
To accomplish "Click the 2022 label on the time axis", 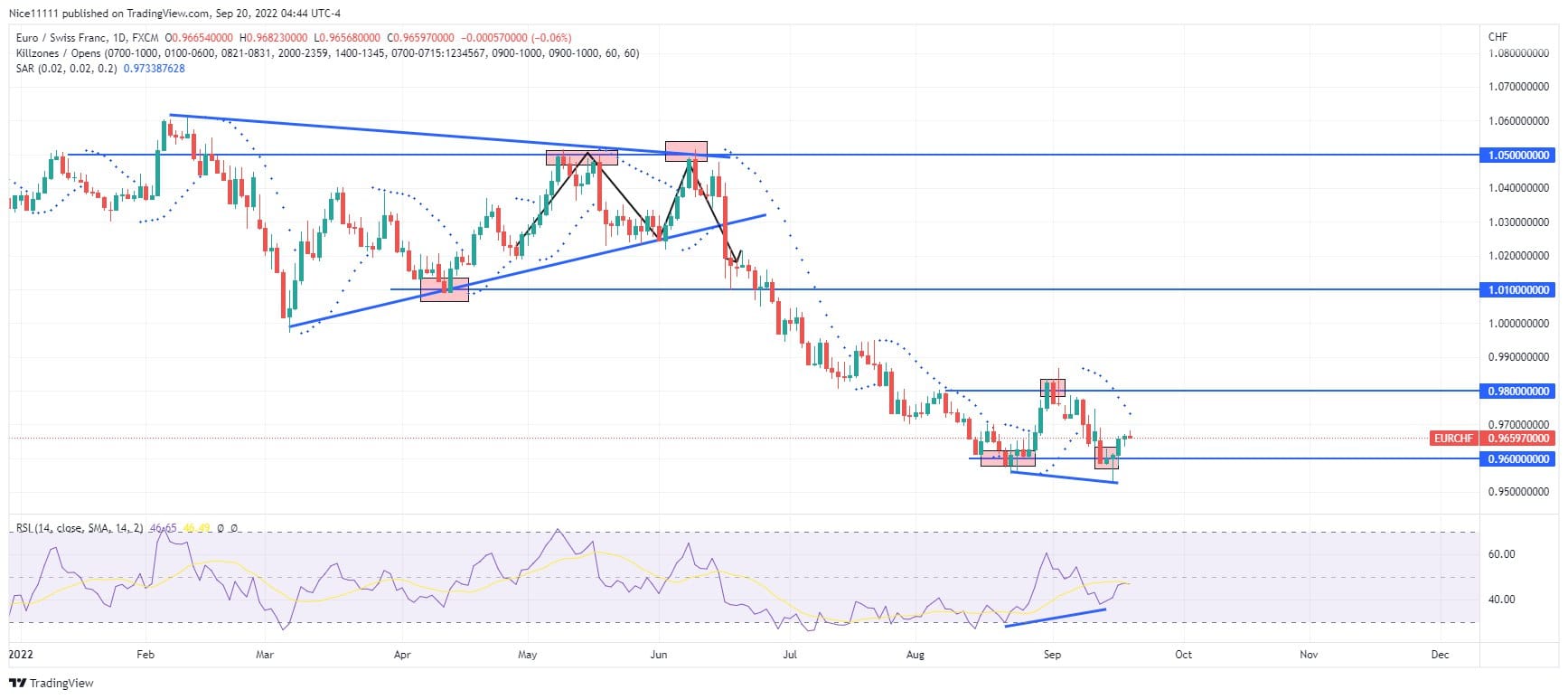I will [x=19, y=655].
